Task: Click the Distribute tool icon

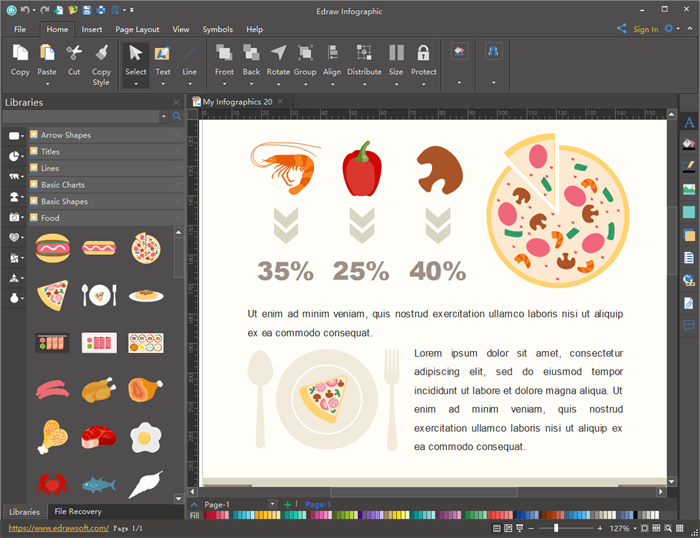Action: (x=364, y=54)
